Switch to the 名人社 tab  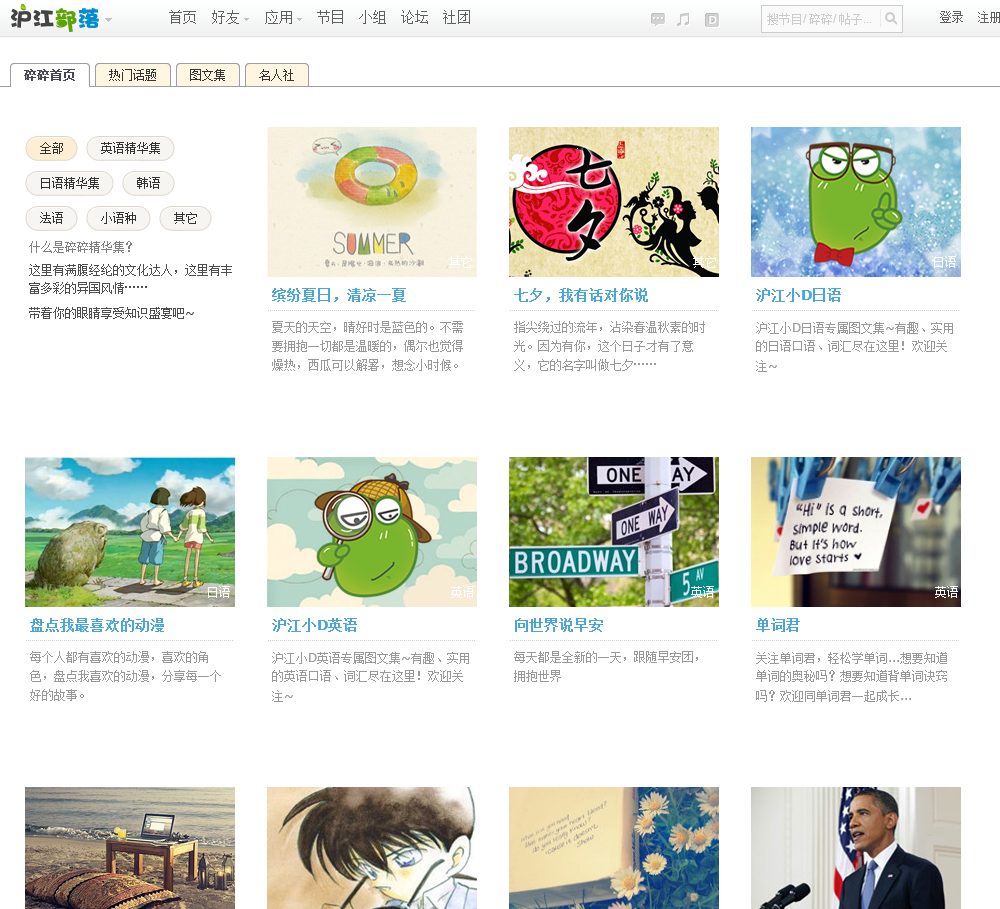pos(277,75)
